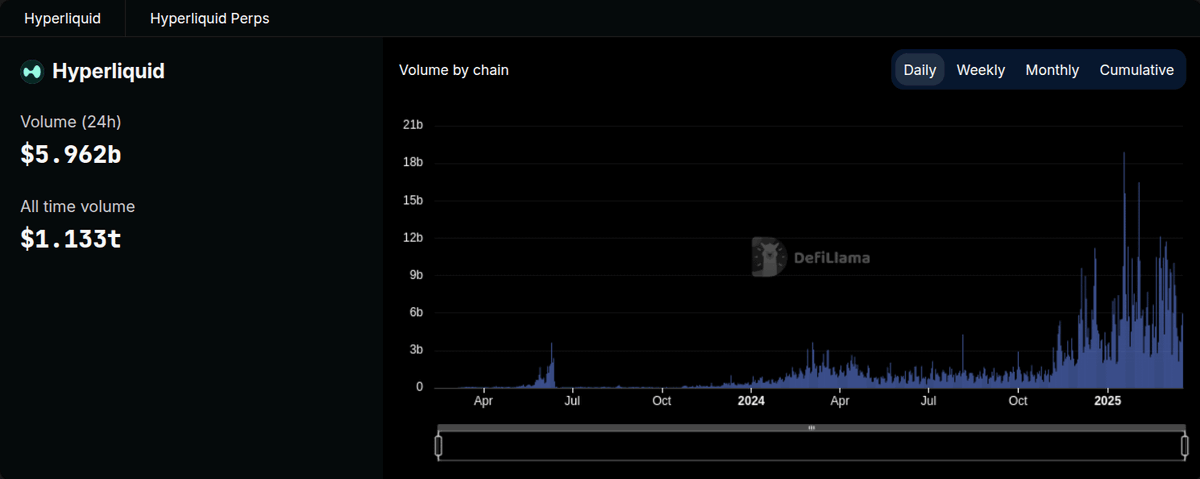Click the 3b y-axis label
1200x479 pixels.
pyautogui.click(x=416, y=350)
